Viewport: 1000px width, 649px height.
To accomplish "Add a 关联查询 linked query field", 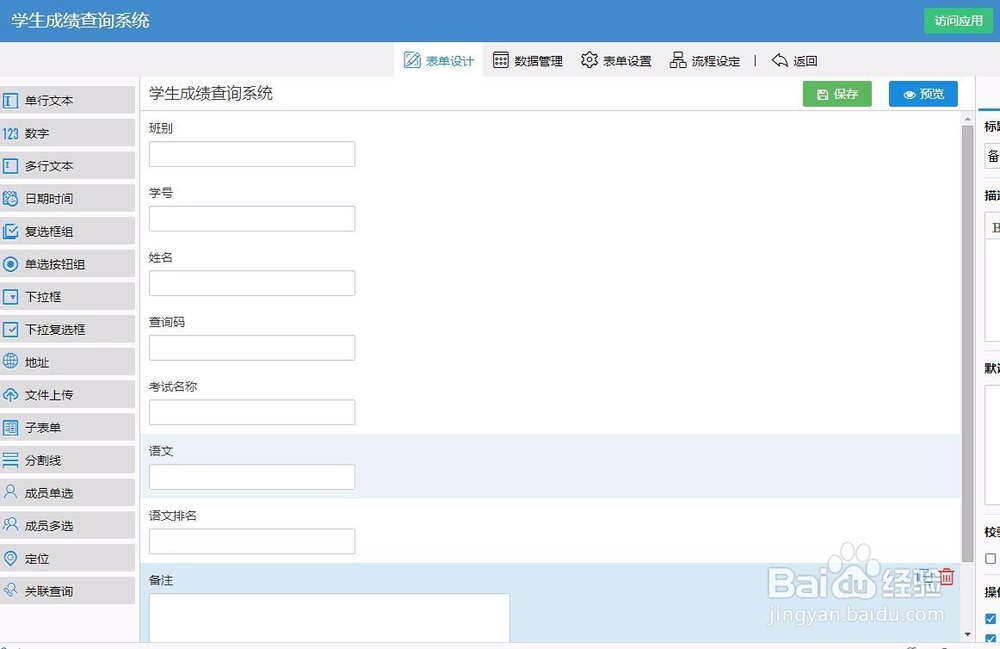I will coord(67,592).
